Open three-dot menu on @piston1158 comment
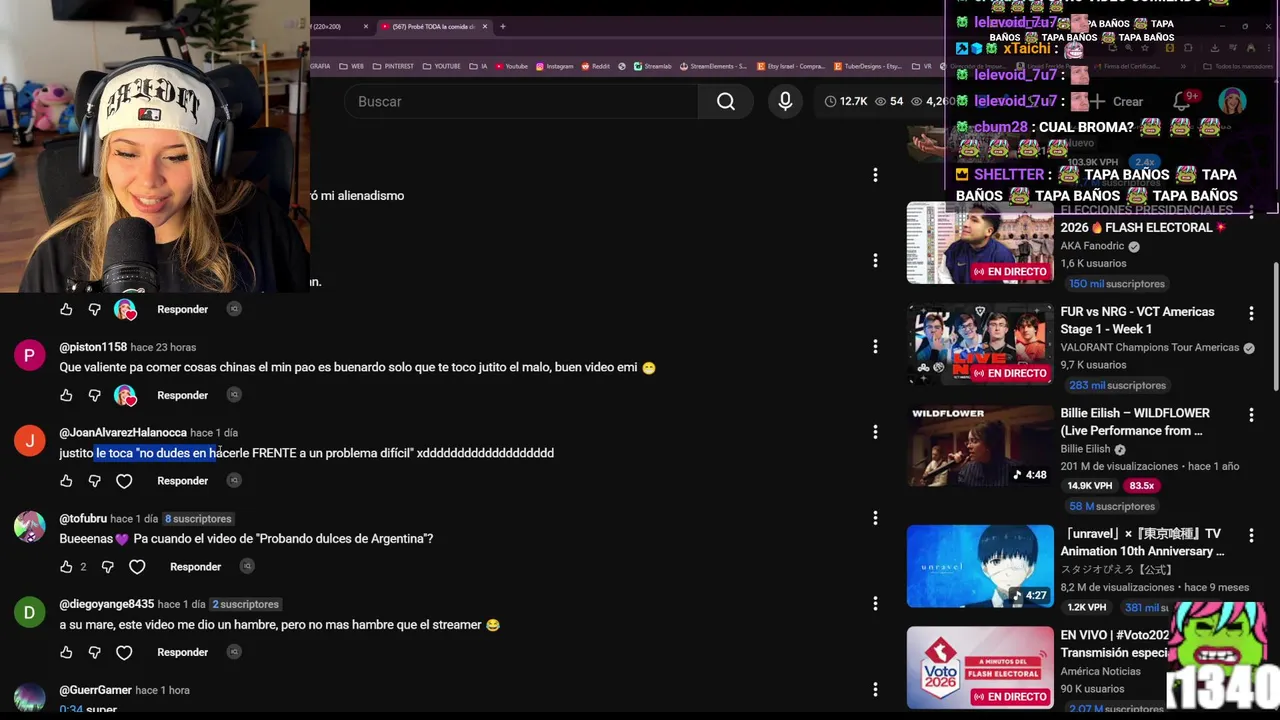 click(875, 346)
